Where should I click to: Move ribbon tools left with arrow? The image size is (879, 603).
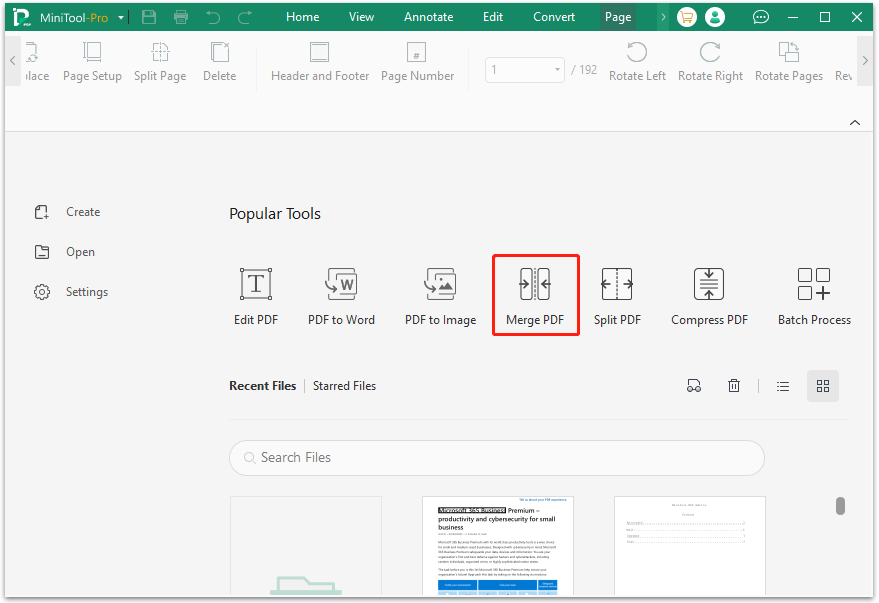(x=13, y=60)
